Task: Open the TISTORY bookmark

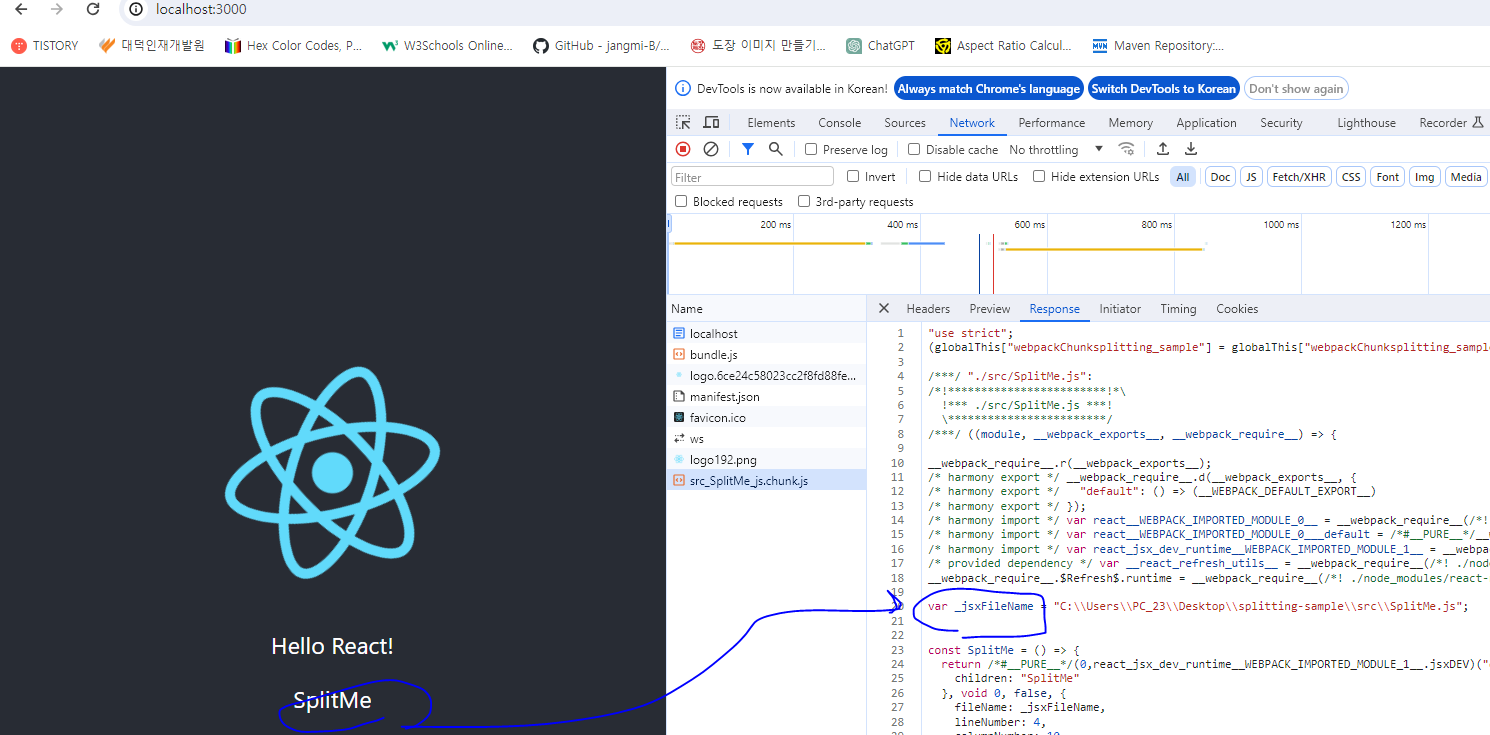Action: pos(45,46)
